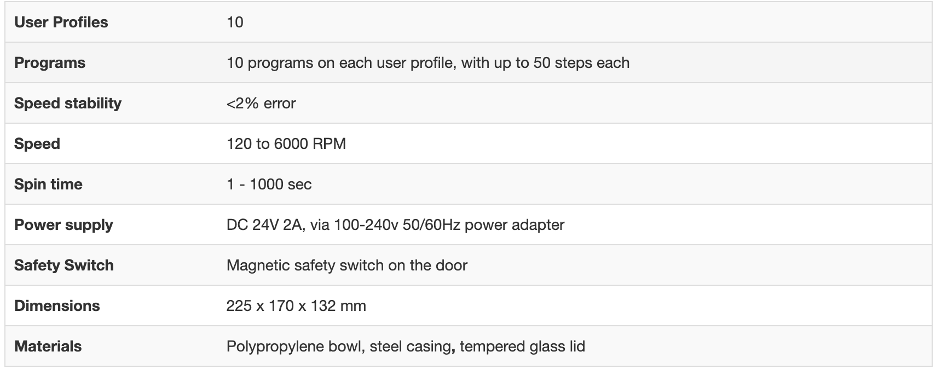Click the words 'tempered glass lid'
936x370 pixels.
[x=522, y=346]
